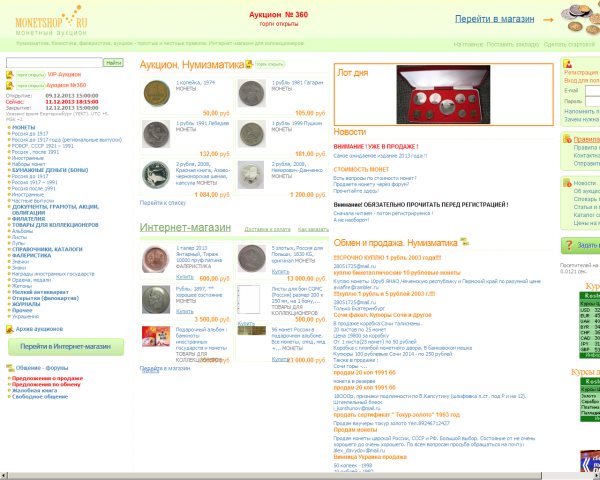The height and width of the screenshot is (480, 600).
Task: Open the Лот дня coin set photo
Action: click(x=443, y=94)
